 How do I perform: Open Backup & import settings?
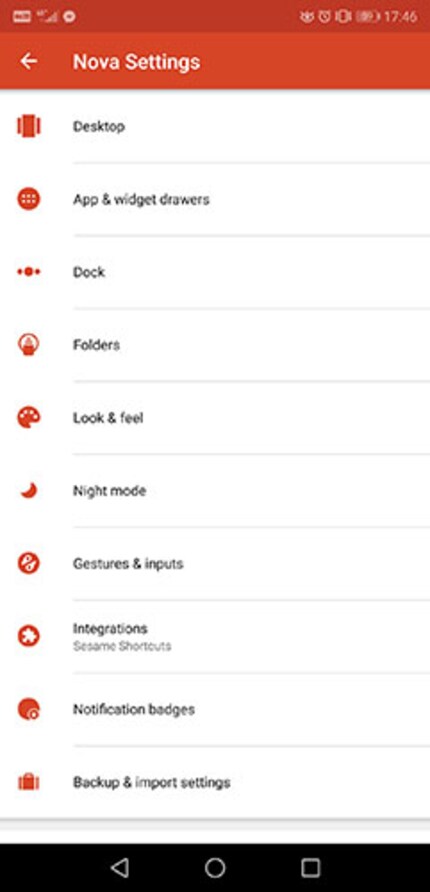(215, 782)
